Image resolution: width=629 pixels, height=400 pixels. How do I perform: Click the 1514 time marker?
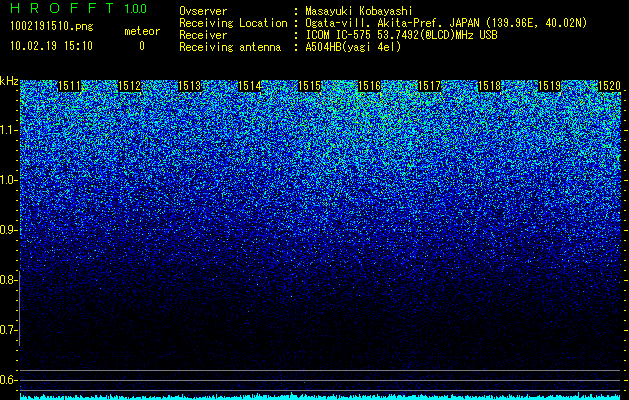[x=250, y=86]
